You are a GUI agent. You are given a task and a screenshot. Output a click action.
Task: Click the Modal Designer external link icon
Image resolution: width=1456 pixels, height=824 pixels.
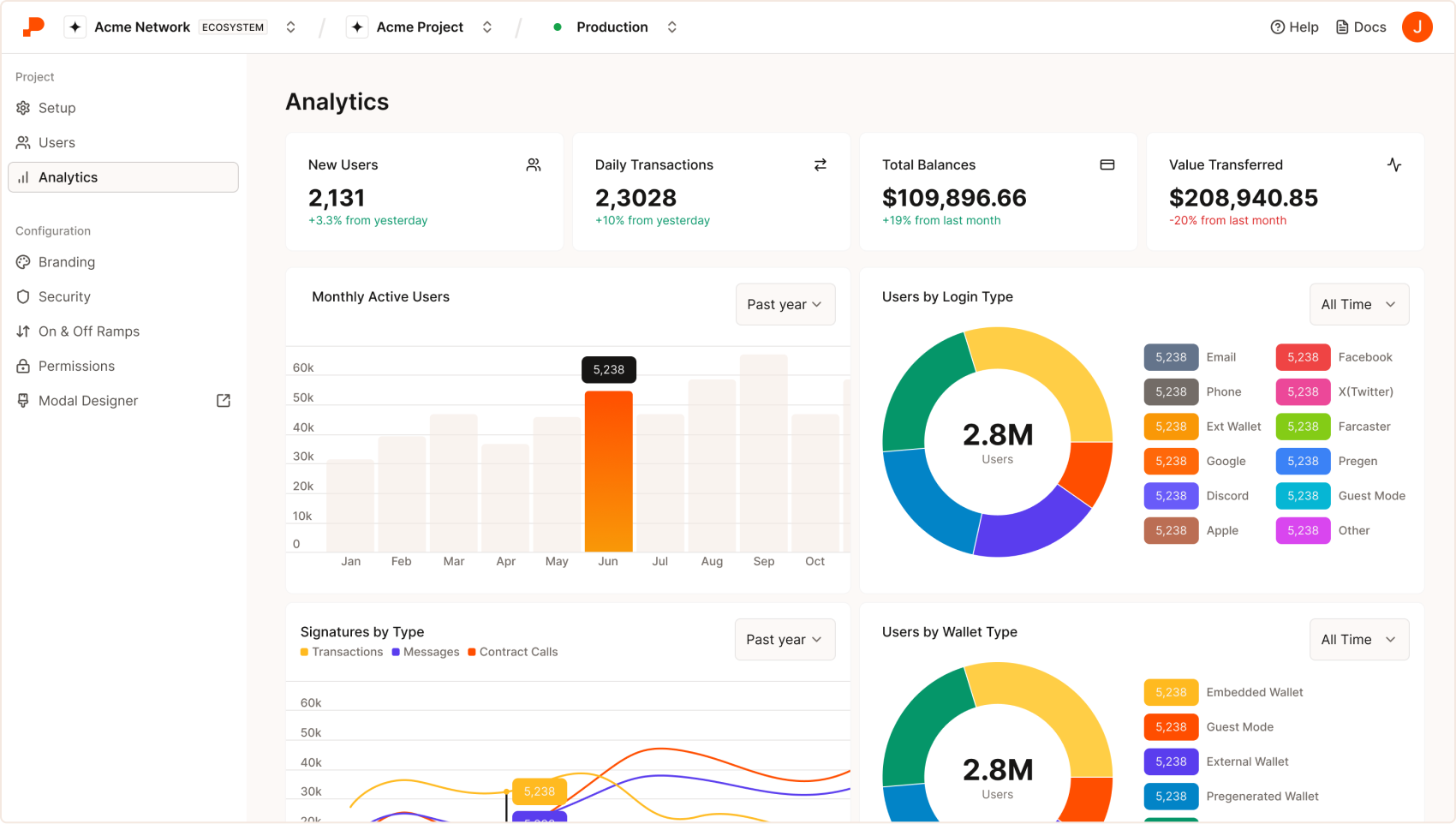point(224,400)
